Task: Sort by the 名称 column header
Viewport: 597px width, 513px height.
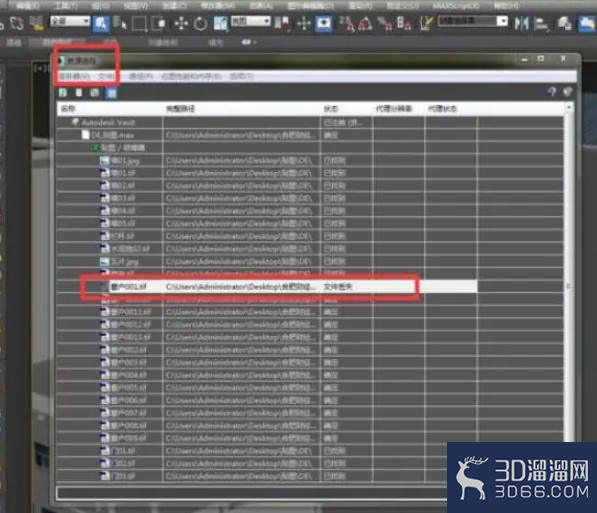Action: 110,109
